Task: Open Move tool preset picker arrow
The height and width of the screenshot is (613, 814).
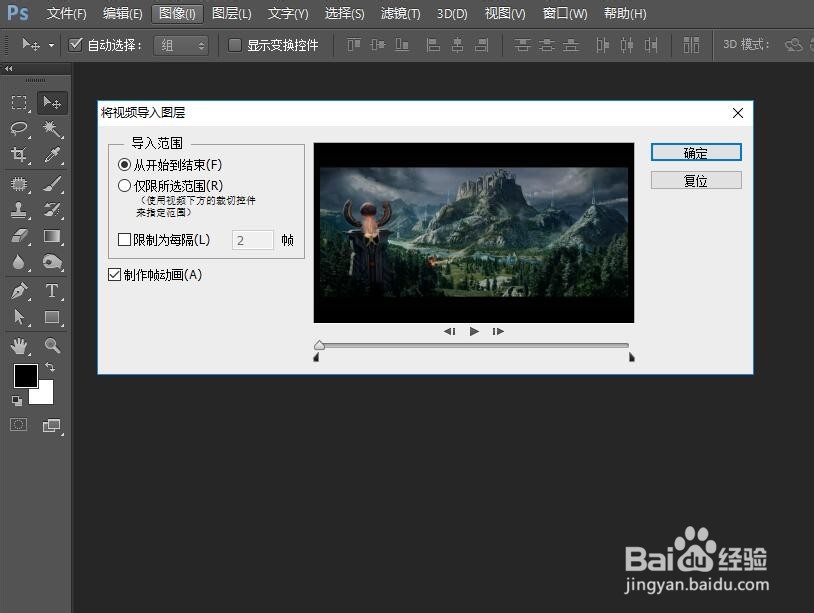Action: (51, 45)
